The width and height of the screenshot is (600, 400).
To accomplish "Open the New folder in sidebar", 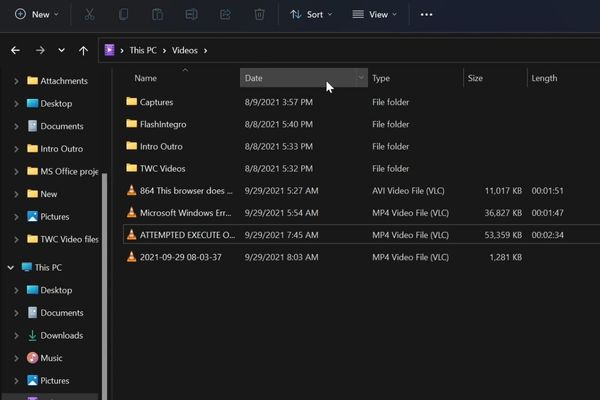I will click(x=49, y=194).
